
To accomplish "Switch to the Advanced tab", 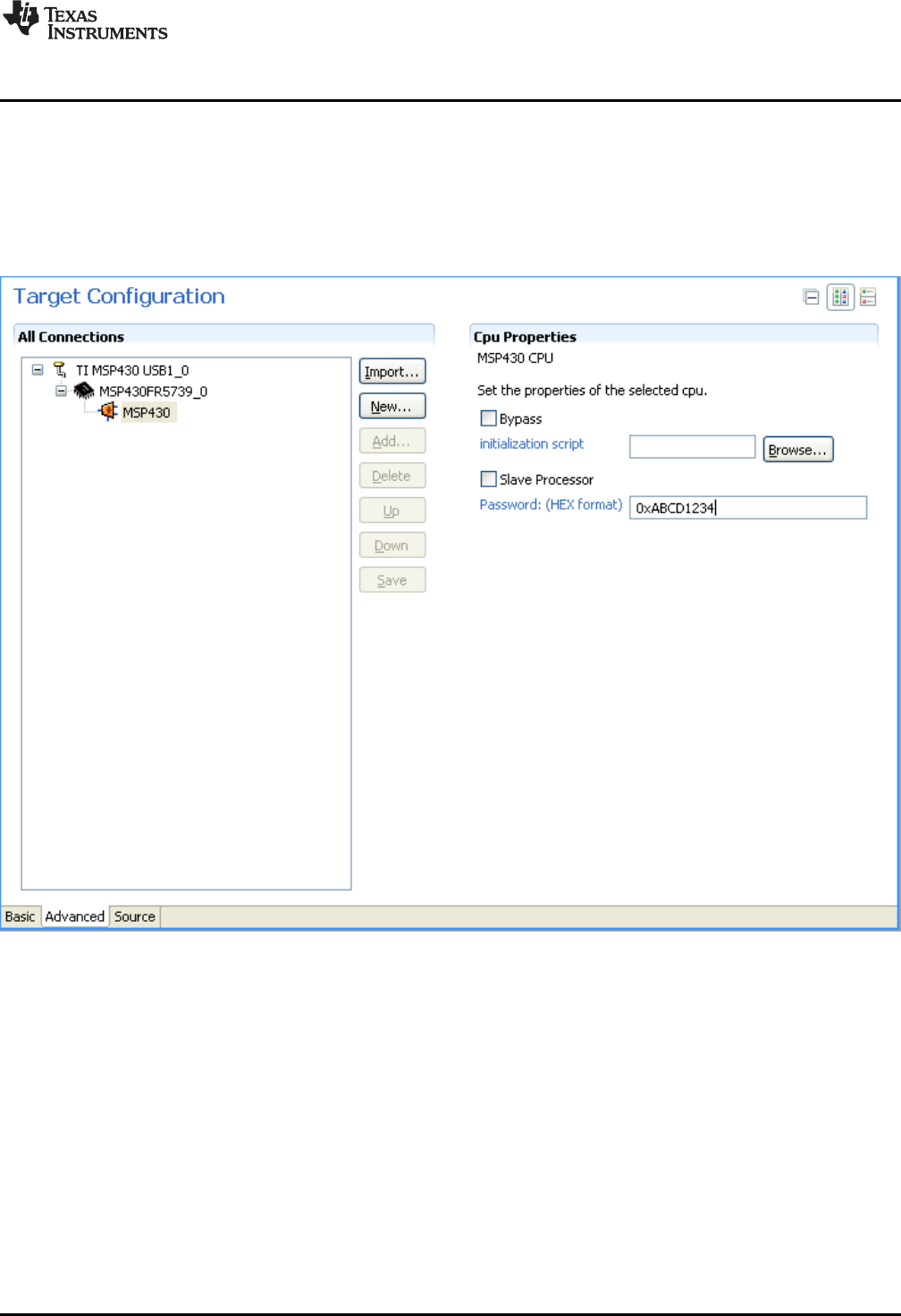I will pos(75,917).
